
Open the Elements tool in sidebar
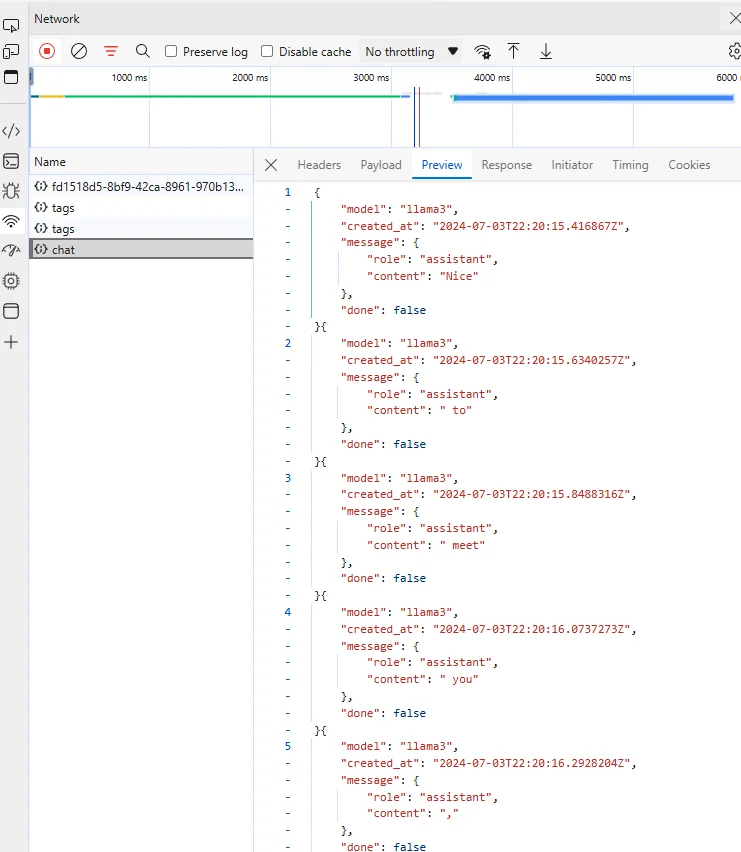11,131
